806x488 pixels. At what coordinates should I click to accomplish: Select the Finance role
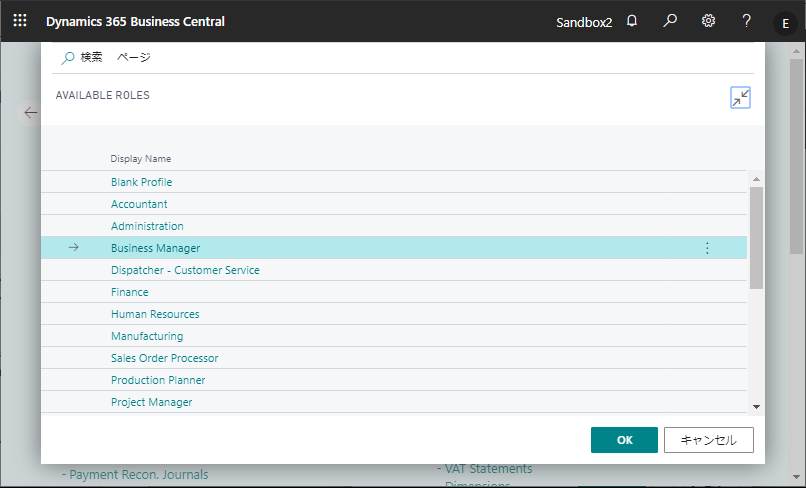pyautogui.click(x=130, y=292)
